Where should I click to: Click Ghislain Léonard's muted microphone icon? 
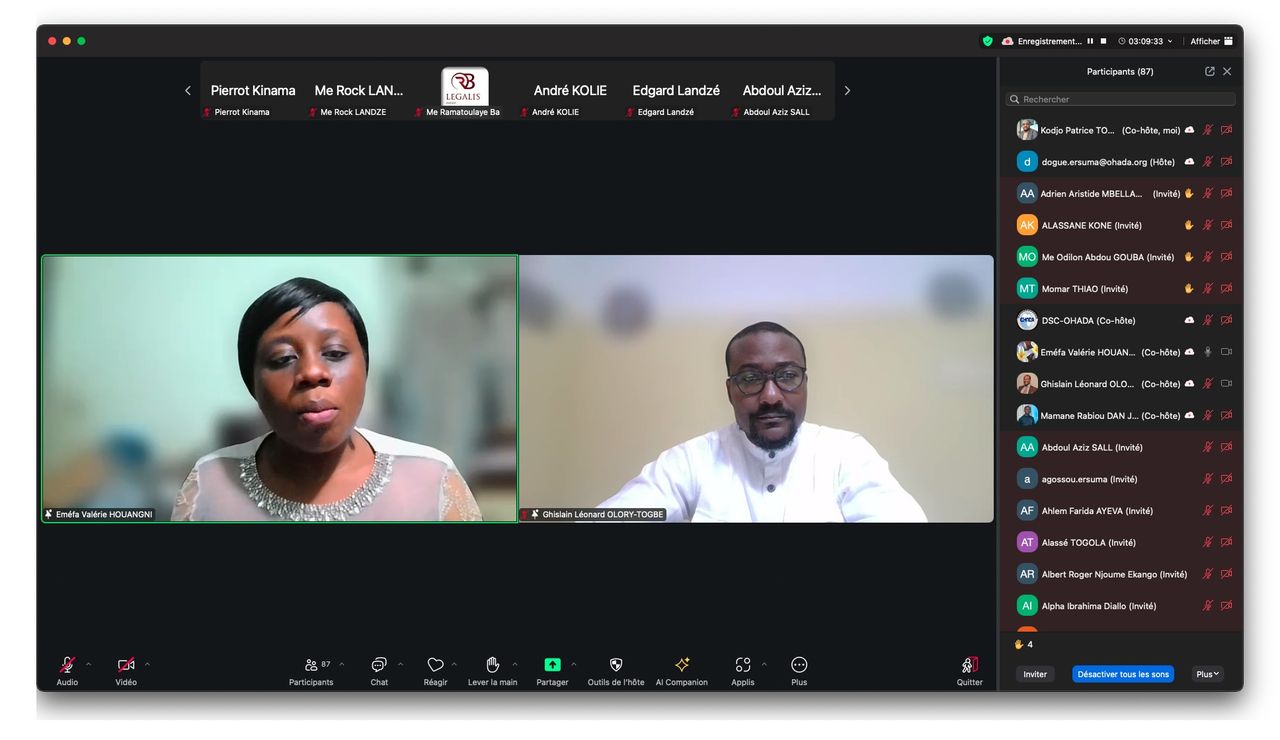(1208, 384)
